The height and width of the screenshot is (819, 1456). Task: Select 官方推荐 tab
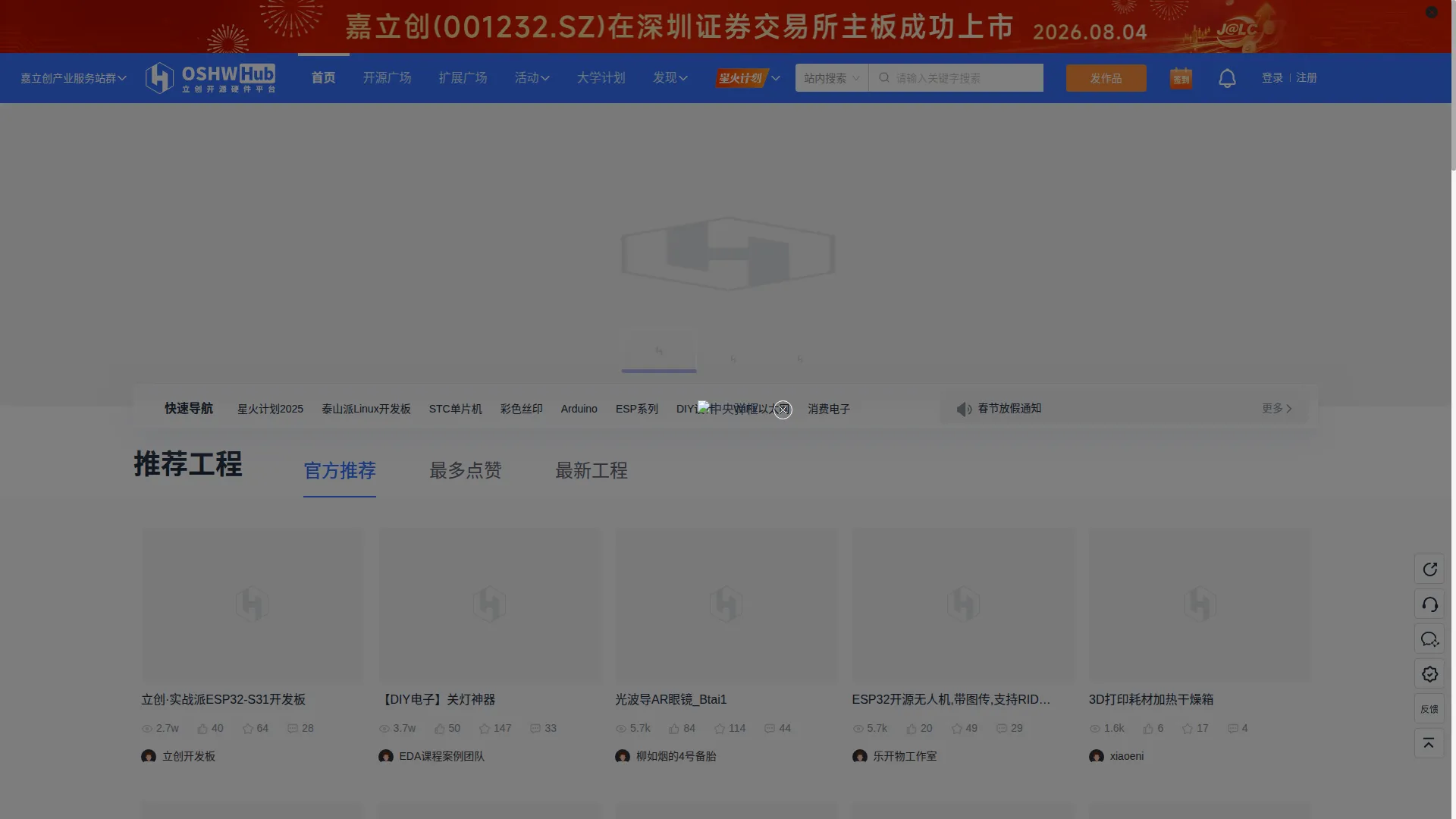pyautogui.click(x=340, y=471)
